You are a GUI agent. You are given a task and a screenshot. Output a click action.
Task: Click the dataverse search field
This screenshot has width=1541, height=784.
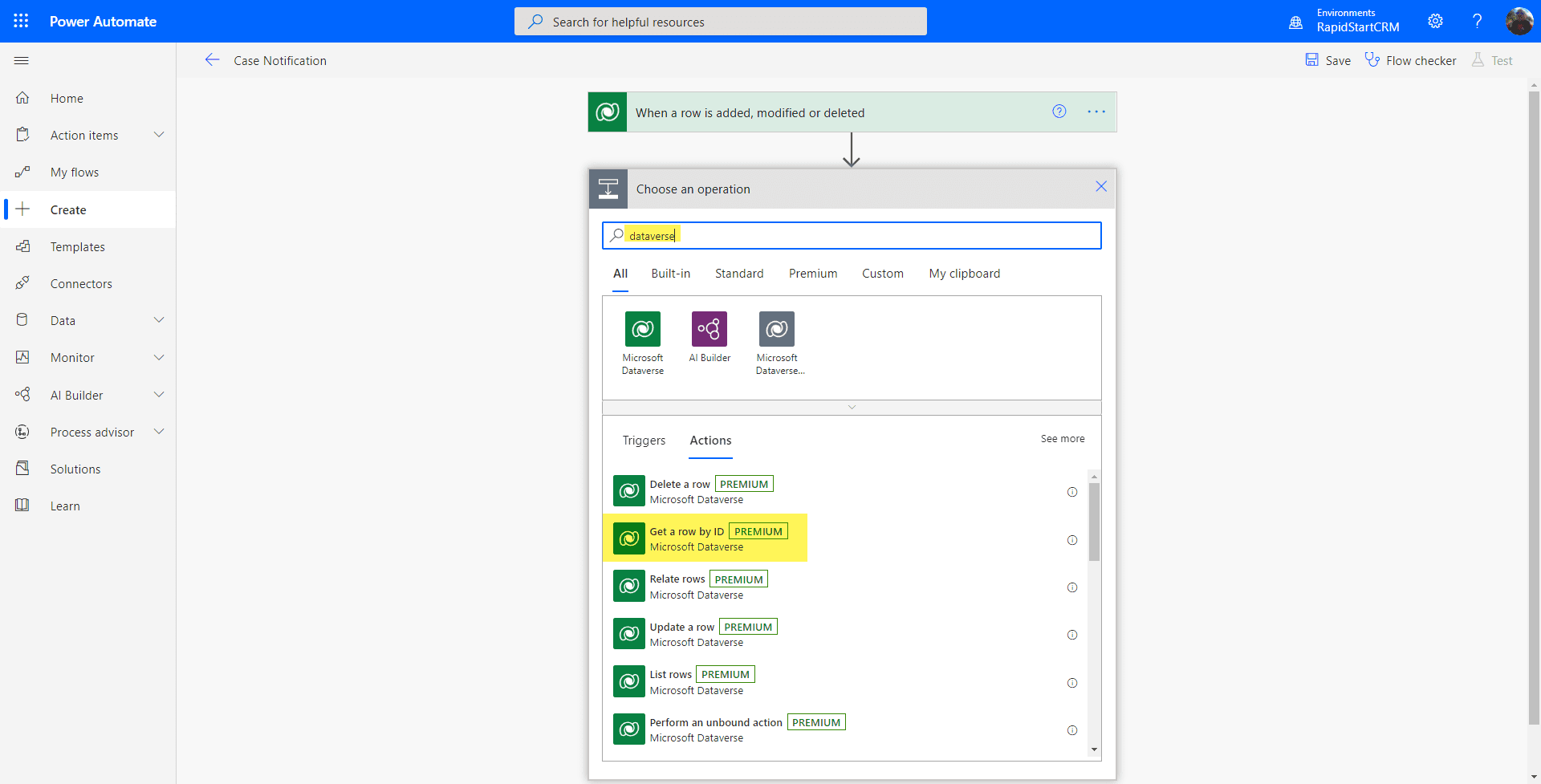[x=852, y=235]
